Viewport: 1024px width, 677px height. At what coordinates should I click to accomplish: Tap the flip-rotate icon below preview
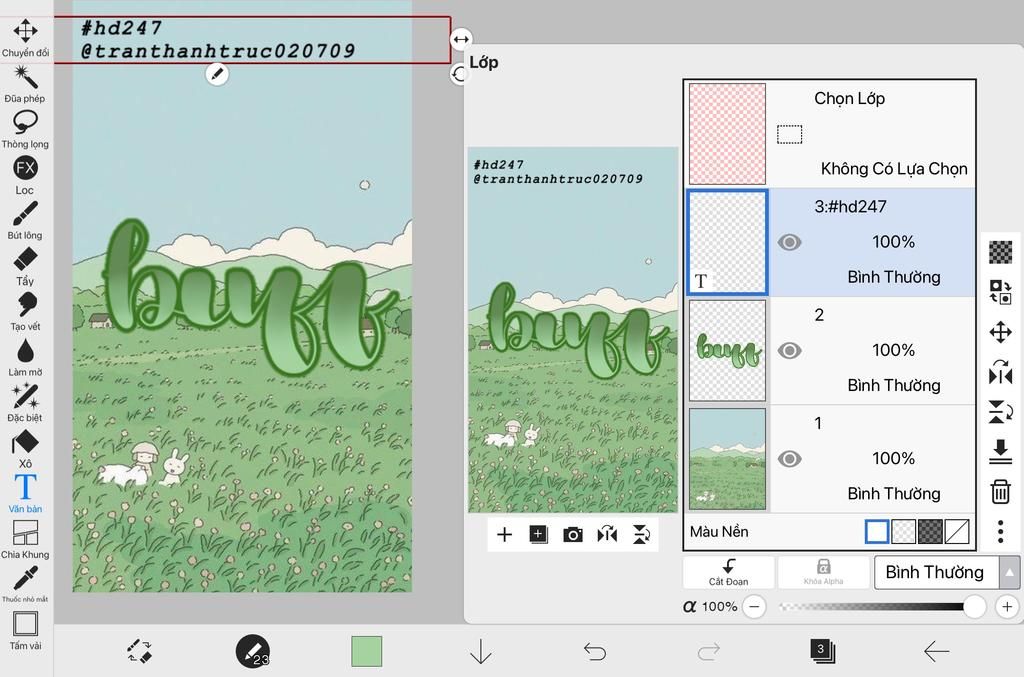(641, 535)
